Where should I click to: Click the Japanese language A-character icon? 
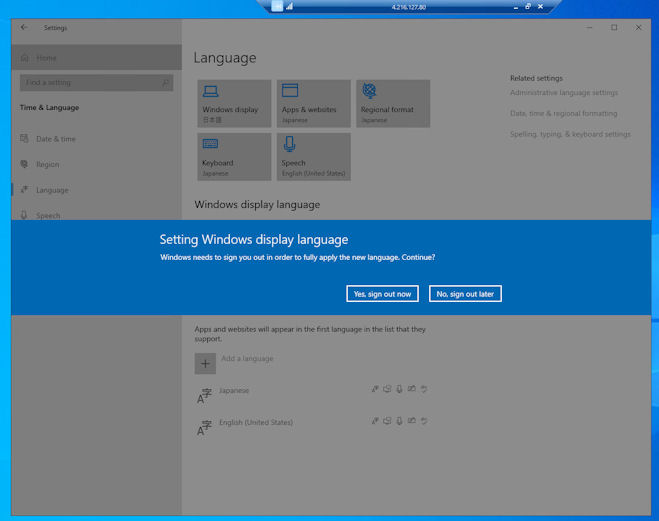(x=204, y=396)
